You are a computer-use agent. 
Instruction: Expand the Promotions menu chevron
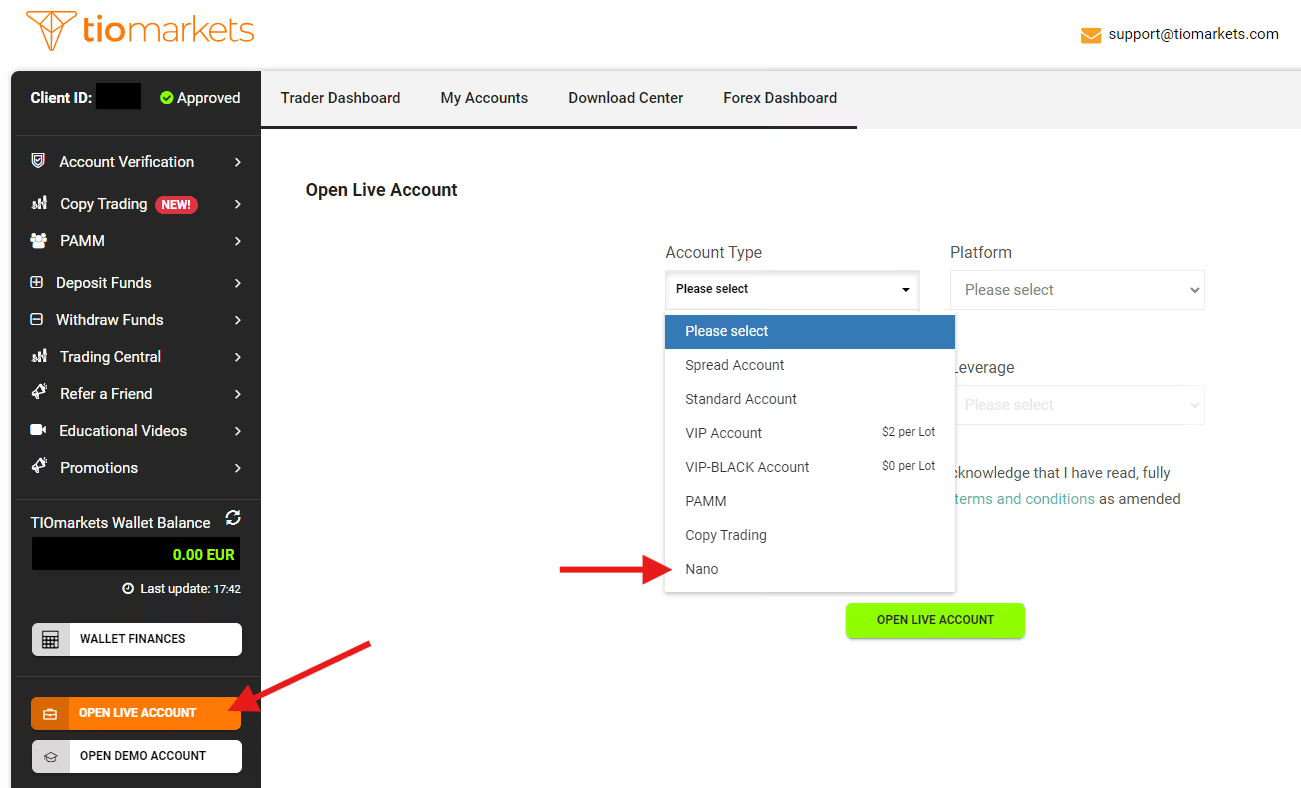pos(238,467)
